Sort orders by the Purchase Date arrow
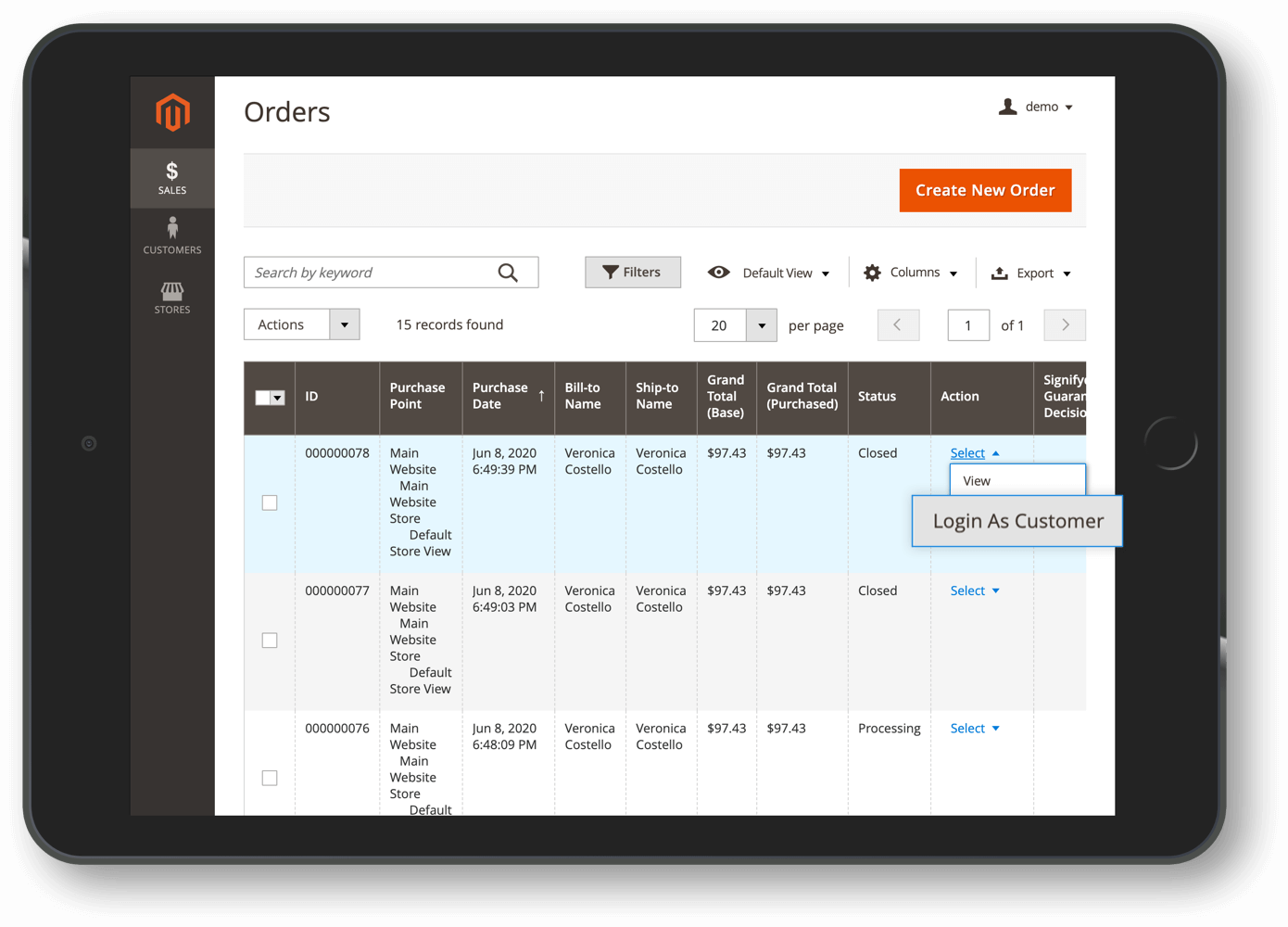 [540, 393]
